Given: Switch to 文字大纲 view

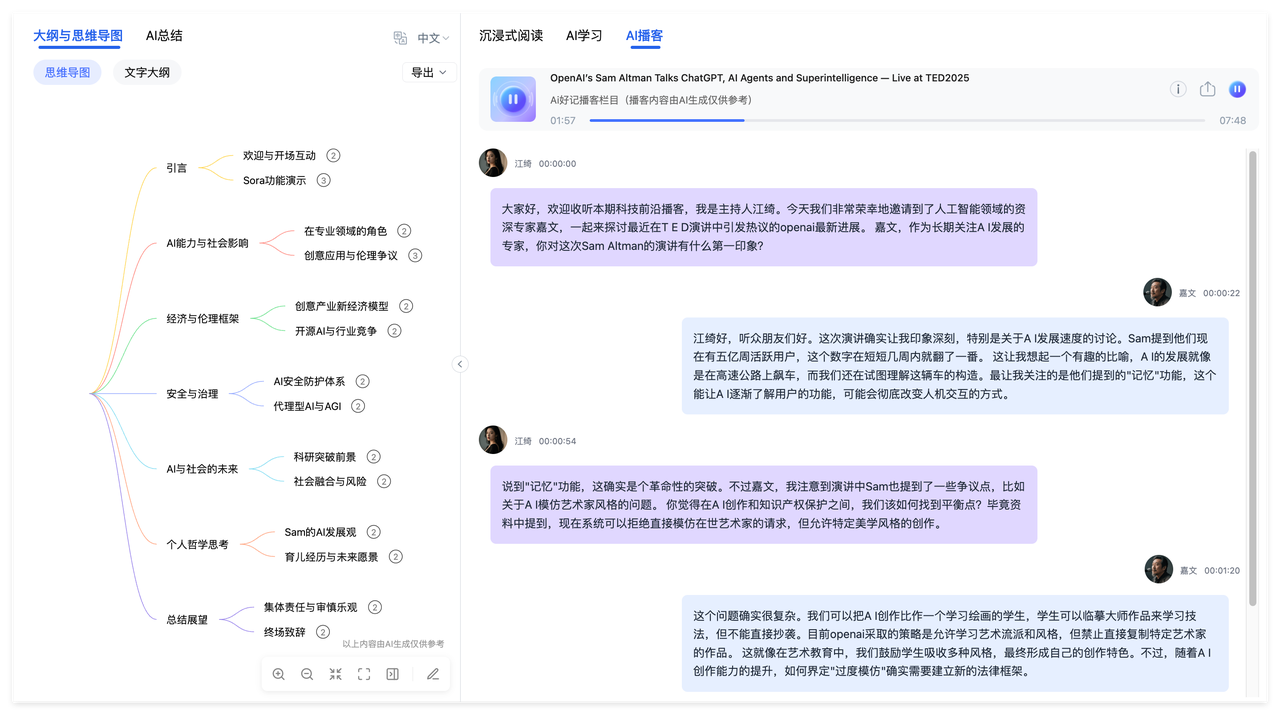Looking at the screenshot, I should 147,72.
